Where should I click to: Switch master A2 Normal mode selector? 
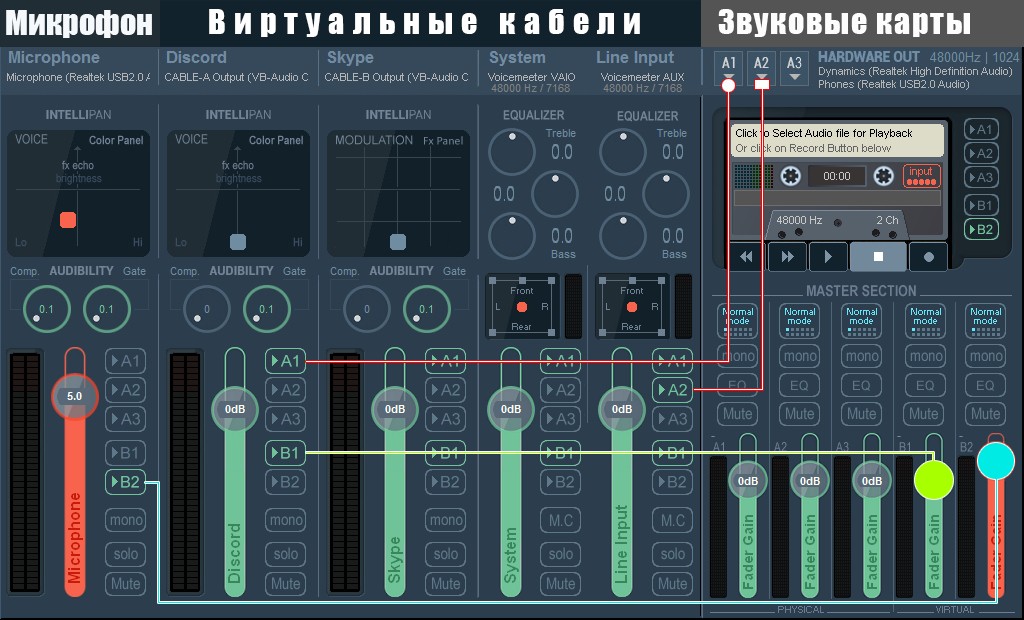[x=799, y=321]
